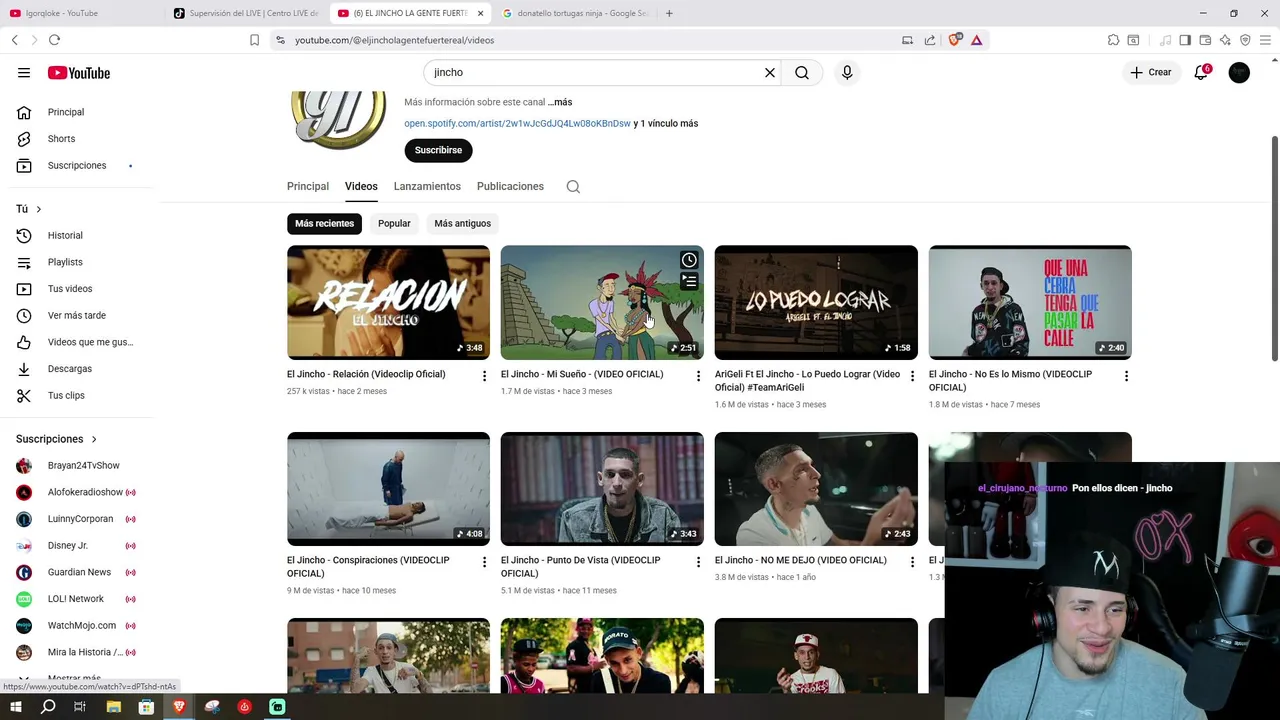
Task: Open the notifications bell
Action: click(1202, 73)
